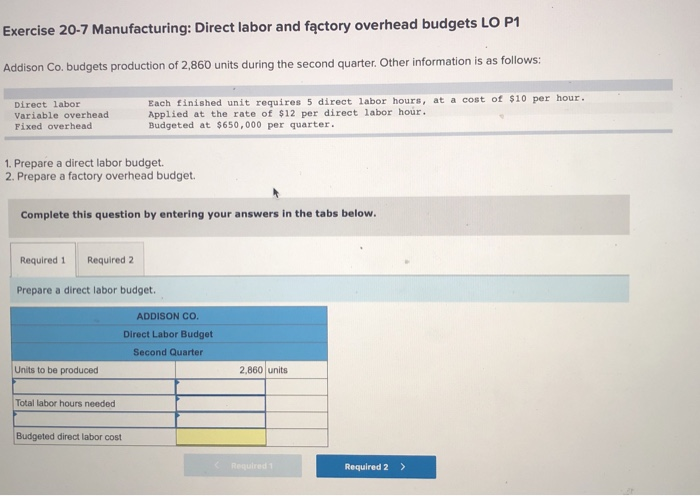700x496 pixels.
Task: Click the chevron arrow on the Required 2 button
Action: 403,467
